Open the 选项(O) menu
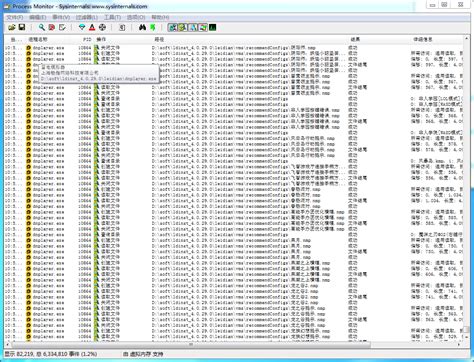Image resolution: width=474 pixels, height=362 pixels. click(x=136, y=17)
